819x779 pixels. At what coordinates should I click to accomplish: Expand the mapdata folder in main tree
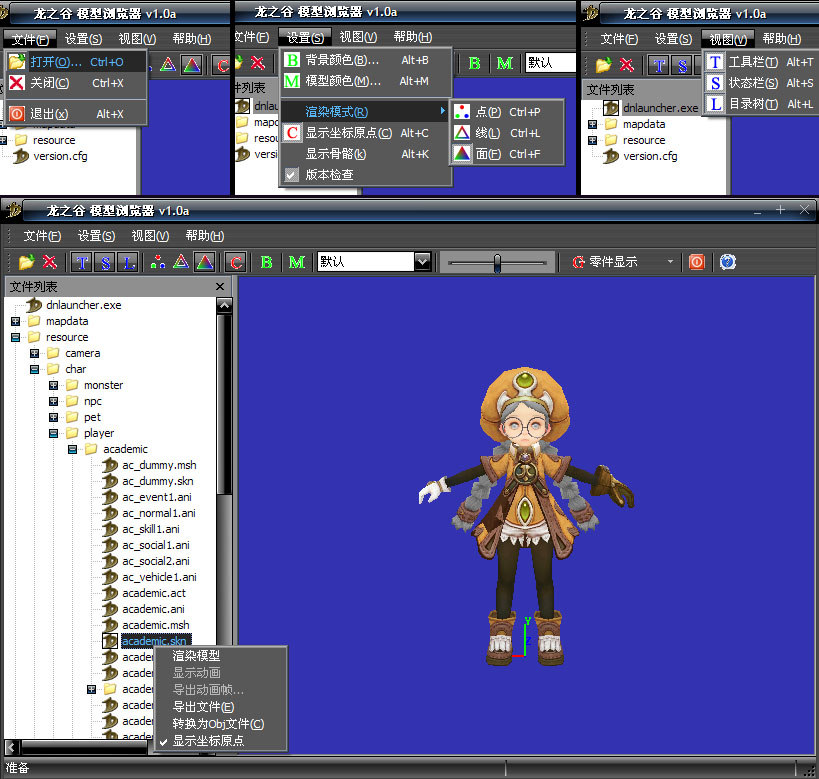[x=16, y=321]
